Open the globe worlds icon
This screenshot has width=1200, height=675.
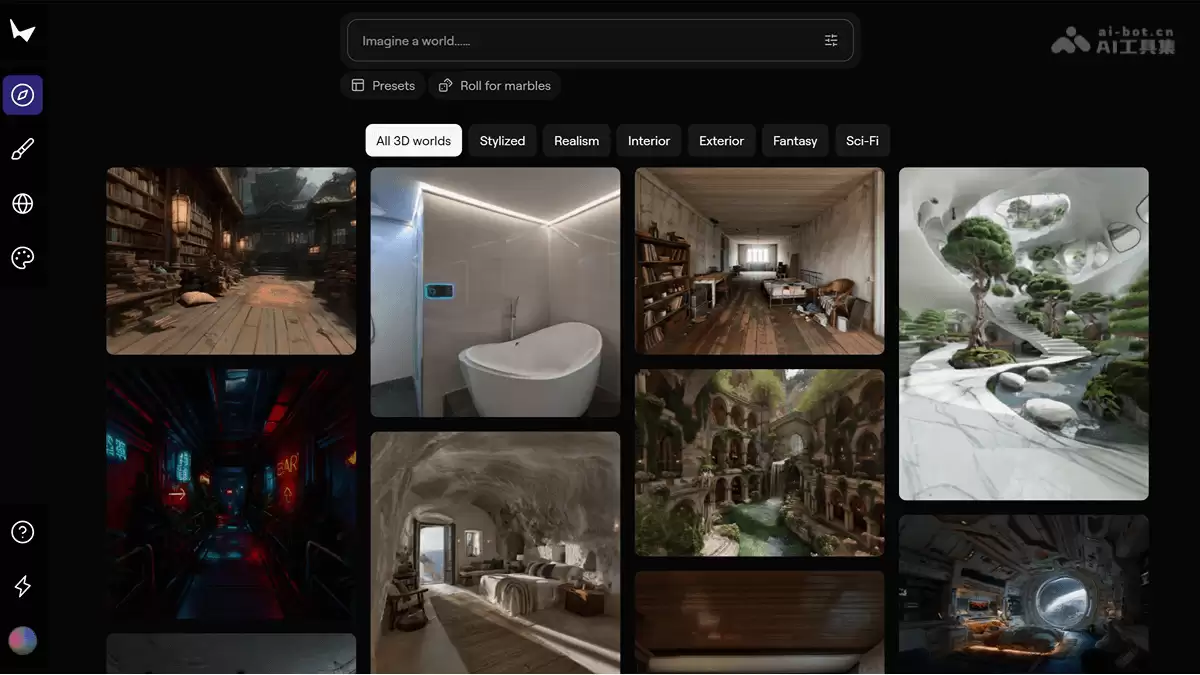pos(22,204)
